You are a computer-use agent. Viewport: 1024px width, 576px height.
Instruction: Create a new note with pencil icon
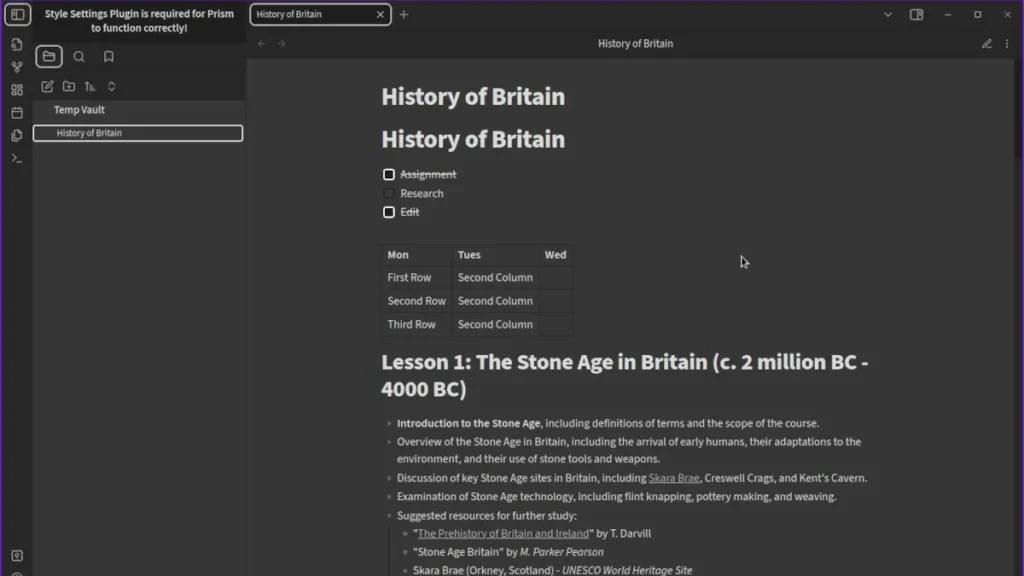(47, 86)
